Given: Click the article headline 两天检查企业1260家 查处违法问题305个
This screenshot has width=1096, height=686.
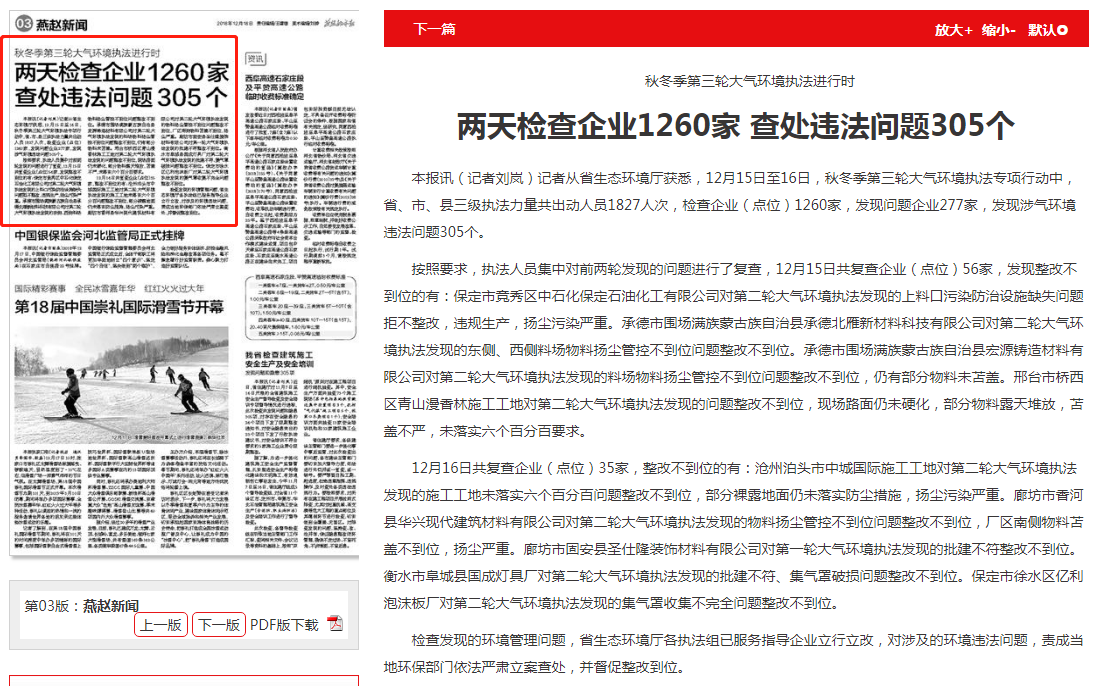Looking at the screenshot, I should [735, 126].
